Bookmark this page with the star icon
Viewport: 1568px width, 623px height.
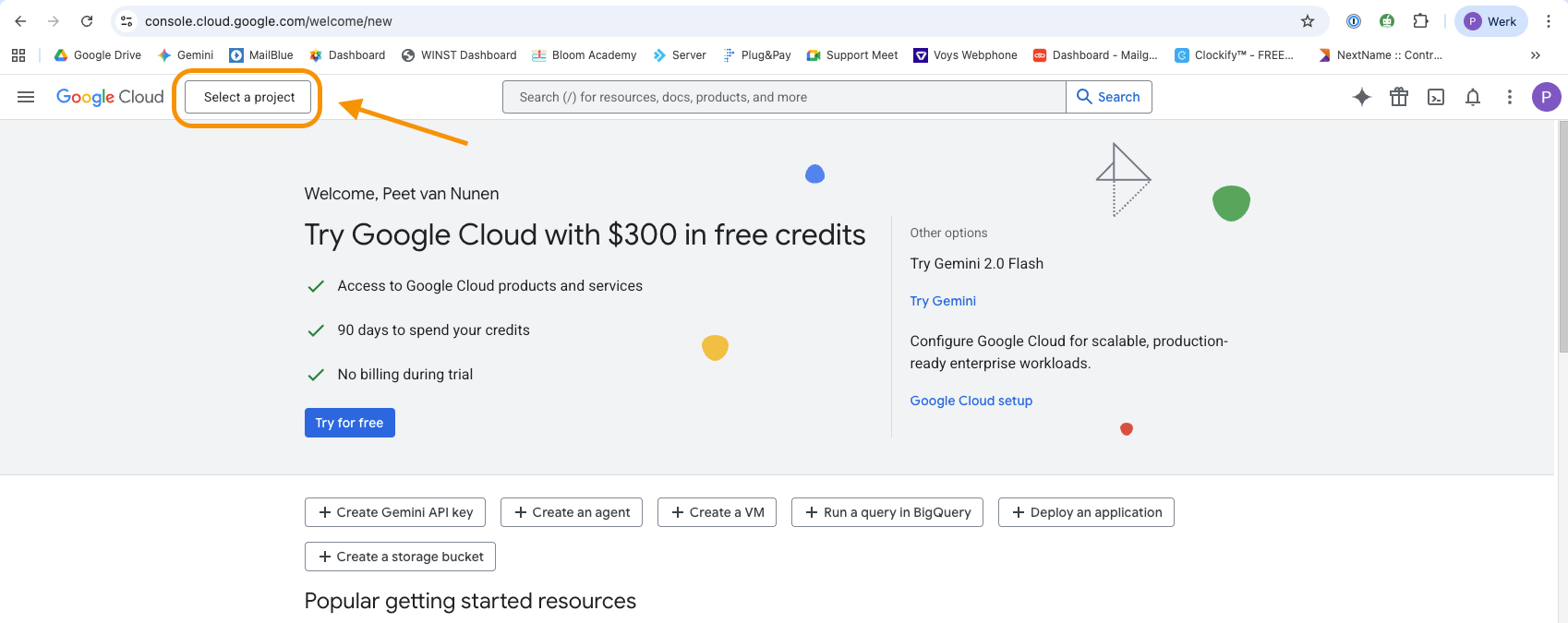click(x=1308, y=21)
